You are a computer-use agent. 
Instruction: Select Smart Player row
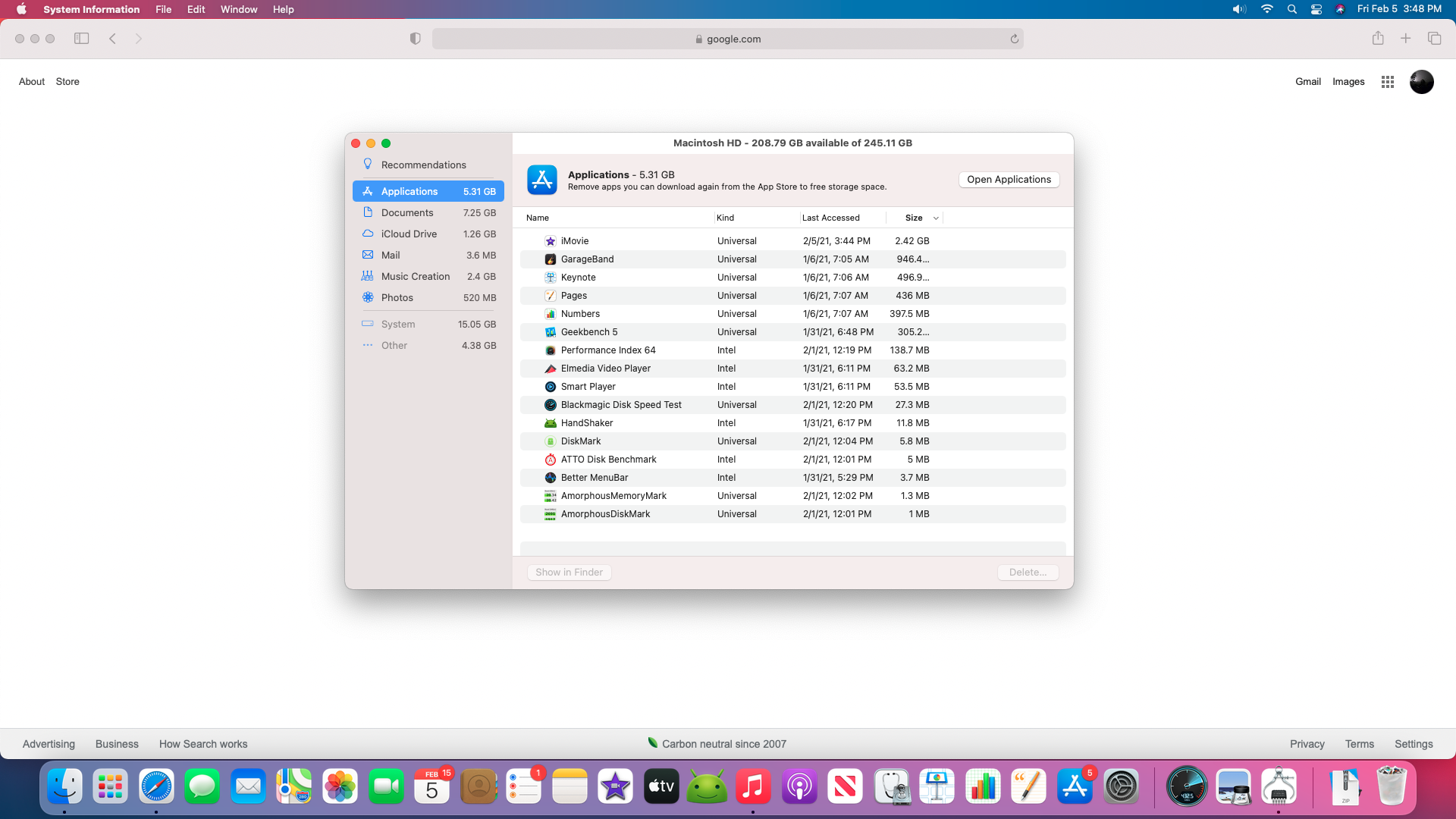(x=792, y=386)
